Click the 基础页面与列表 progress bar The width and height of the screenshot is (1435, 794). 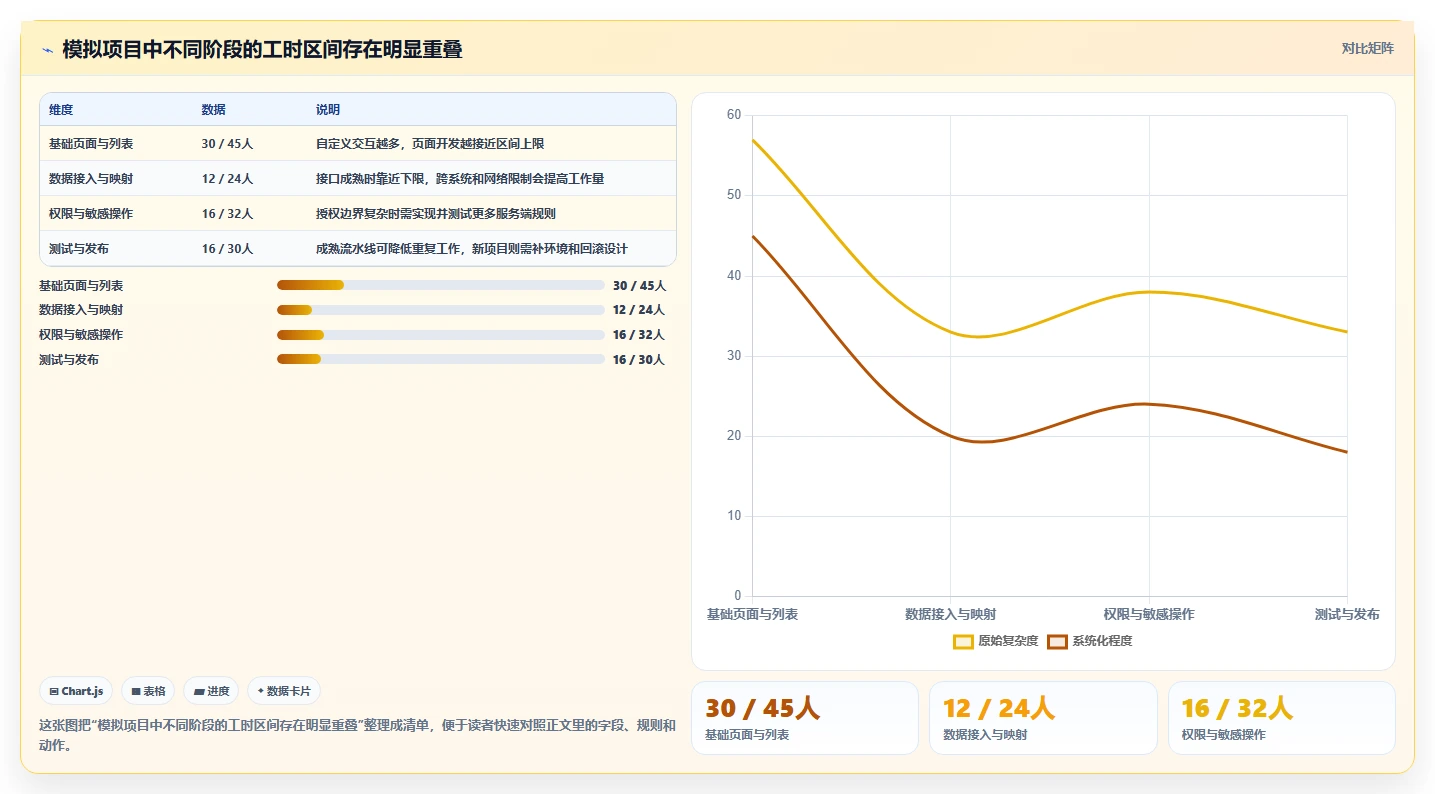[440, 285]
